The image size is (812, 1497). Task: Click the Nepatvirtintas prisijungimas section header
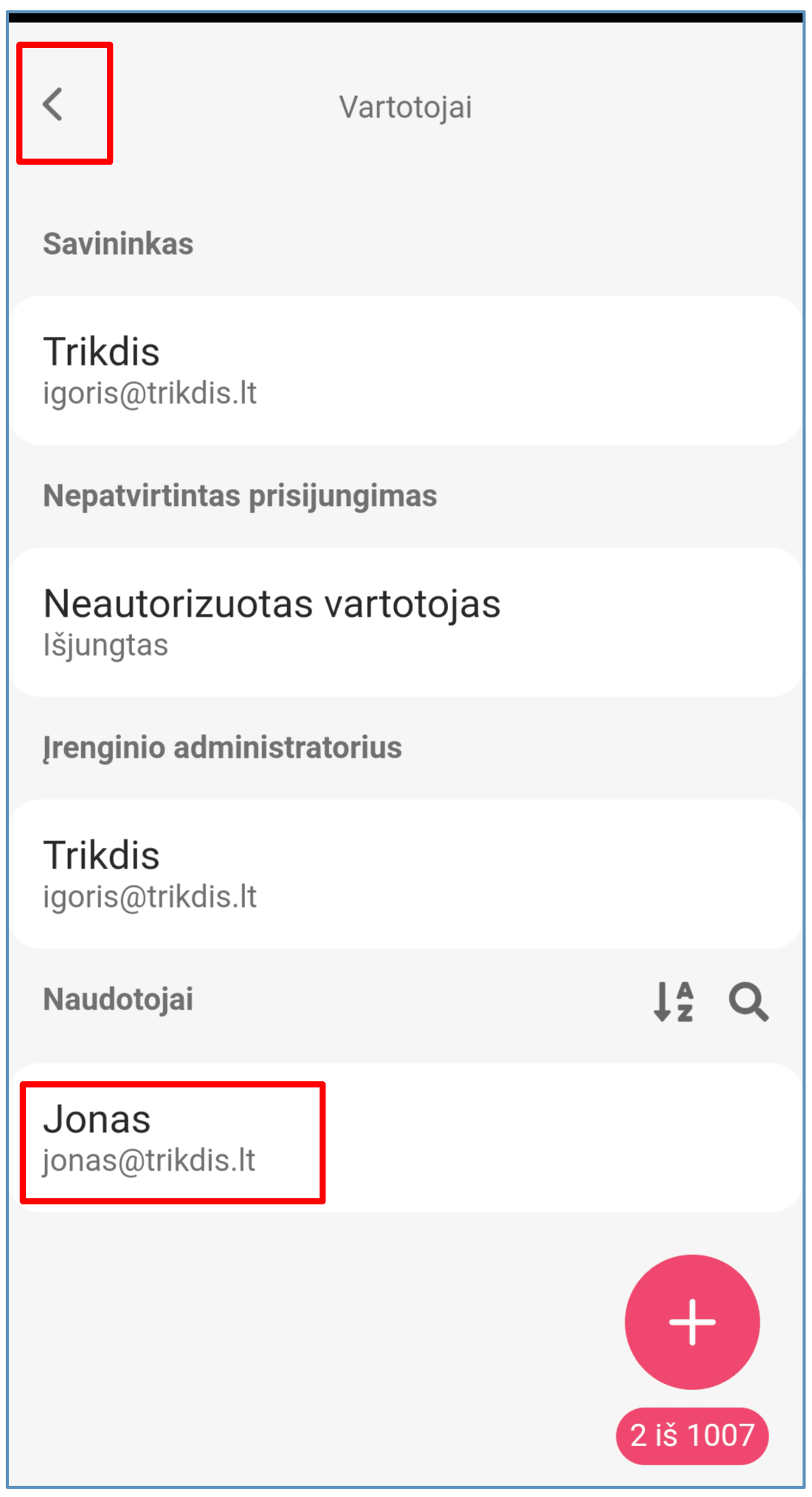(240, 496)
